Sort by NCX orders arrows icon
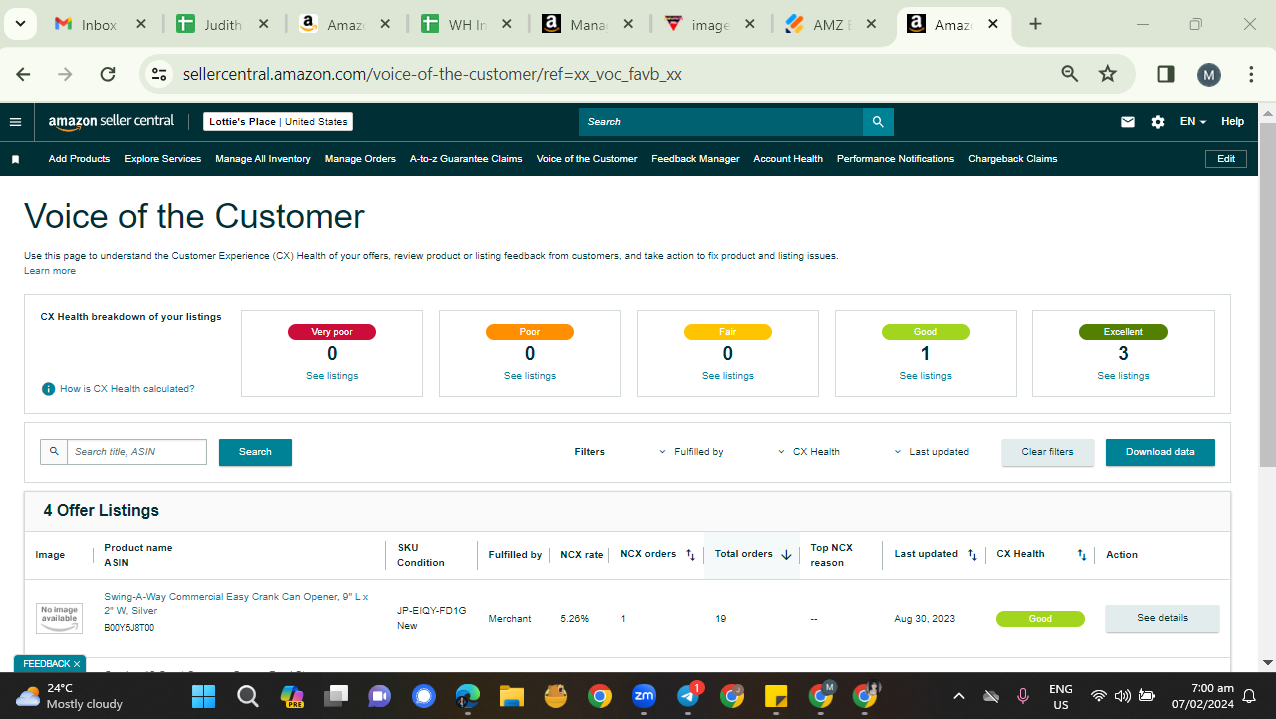The height and width of the screenshot is (719, 1276). click(690, 555)
